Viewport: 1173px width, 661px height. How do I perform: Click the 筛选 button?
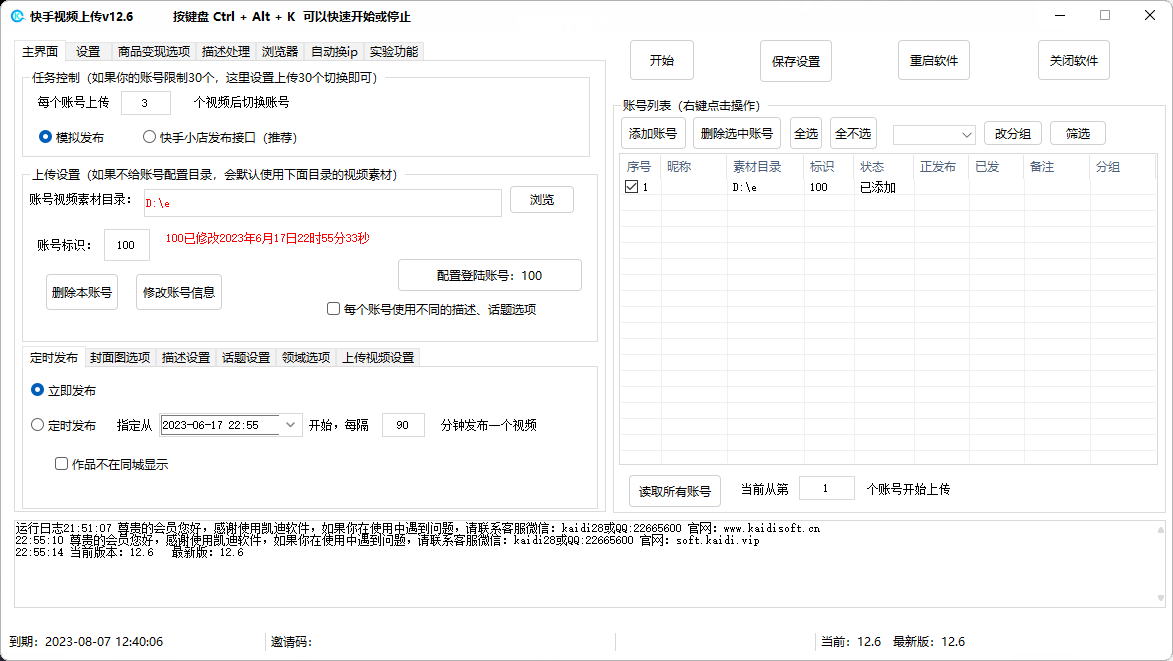pyautogui.click(x=1078, y=133)
